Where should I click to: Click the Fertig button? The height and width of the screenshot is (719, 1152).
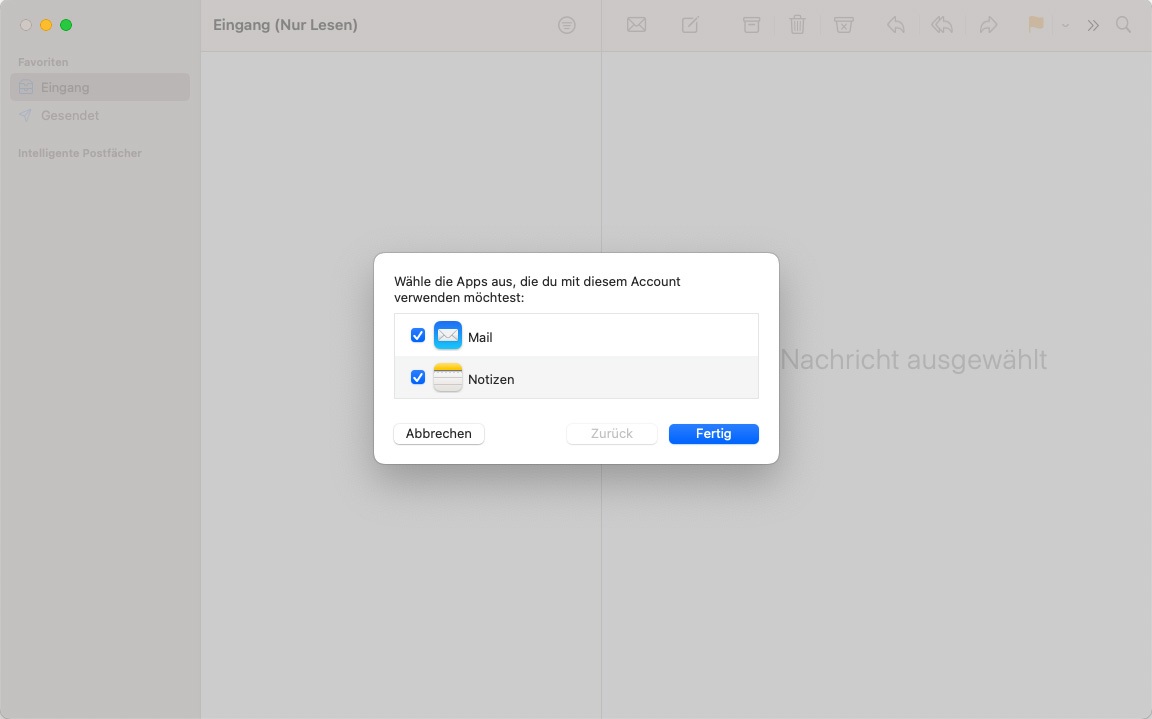(713, 433)
